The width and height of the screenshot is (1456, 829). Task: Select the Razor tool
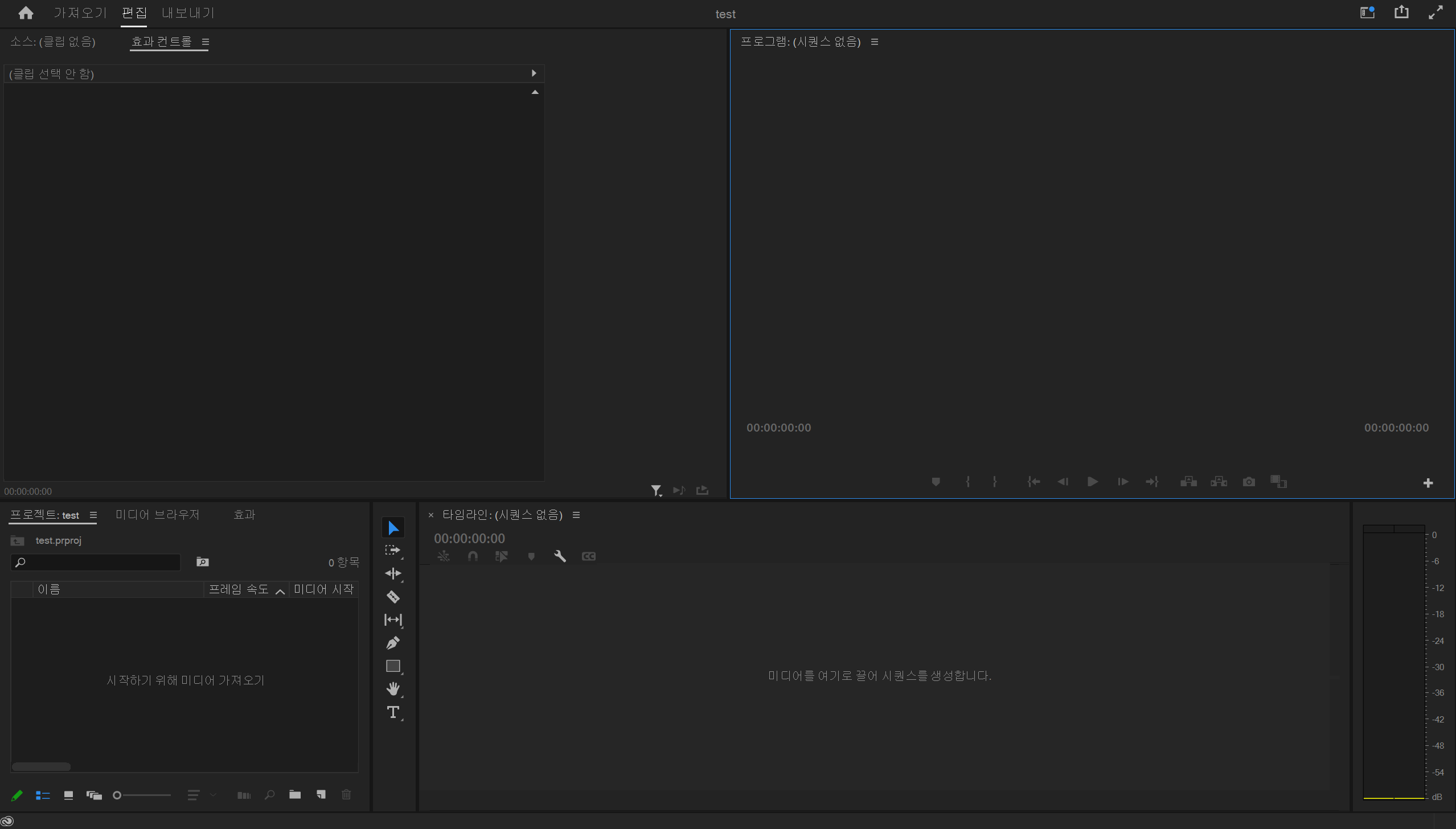(393, 597)
